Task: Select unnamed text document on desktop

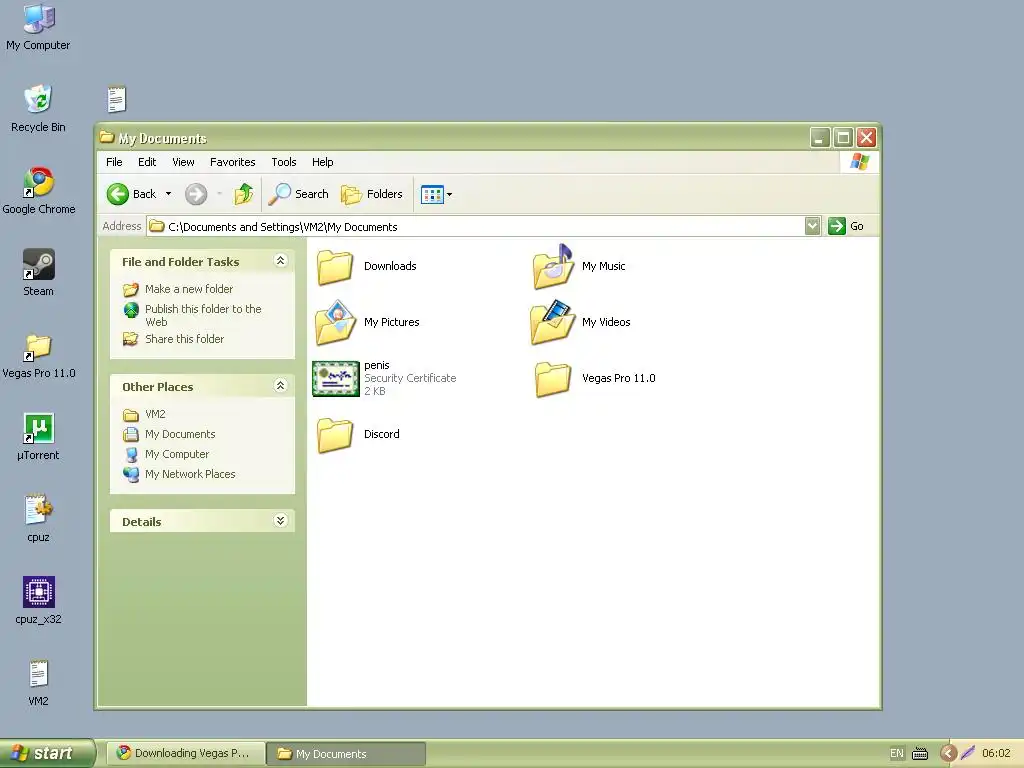Action: [116, 99]
